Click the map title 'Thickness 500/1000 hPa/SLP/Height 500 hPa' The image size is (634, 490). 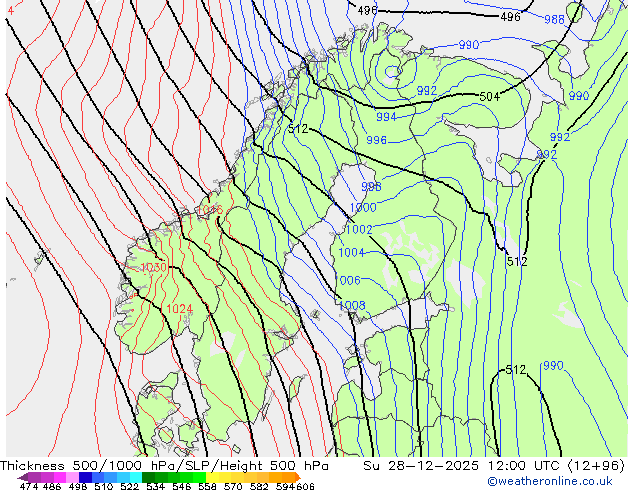tap(164, 466)
